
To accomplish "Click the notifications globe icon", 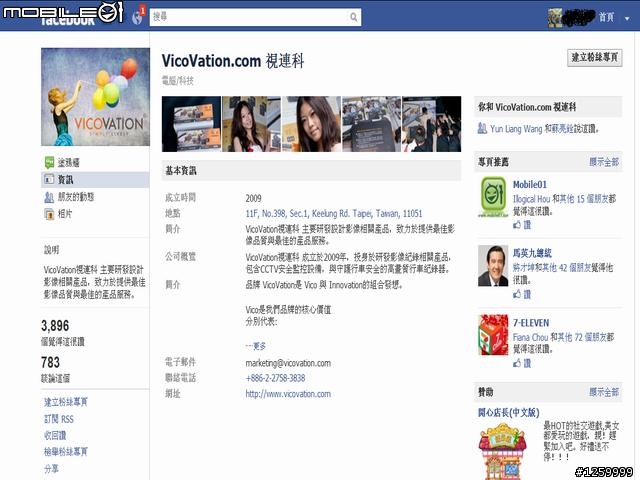I will coord(138,17).
